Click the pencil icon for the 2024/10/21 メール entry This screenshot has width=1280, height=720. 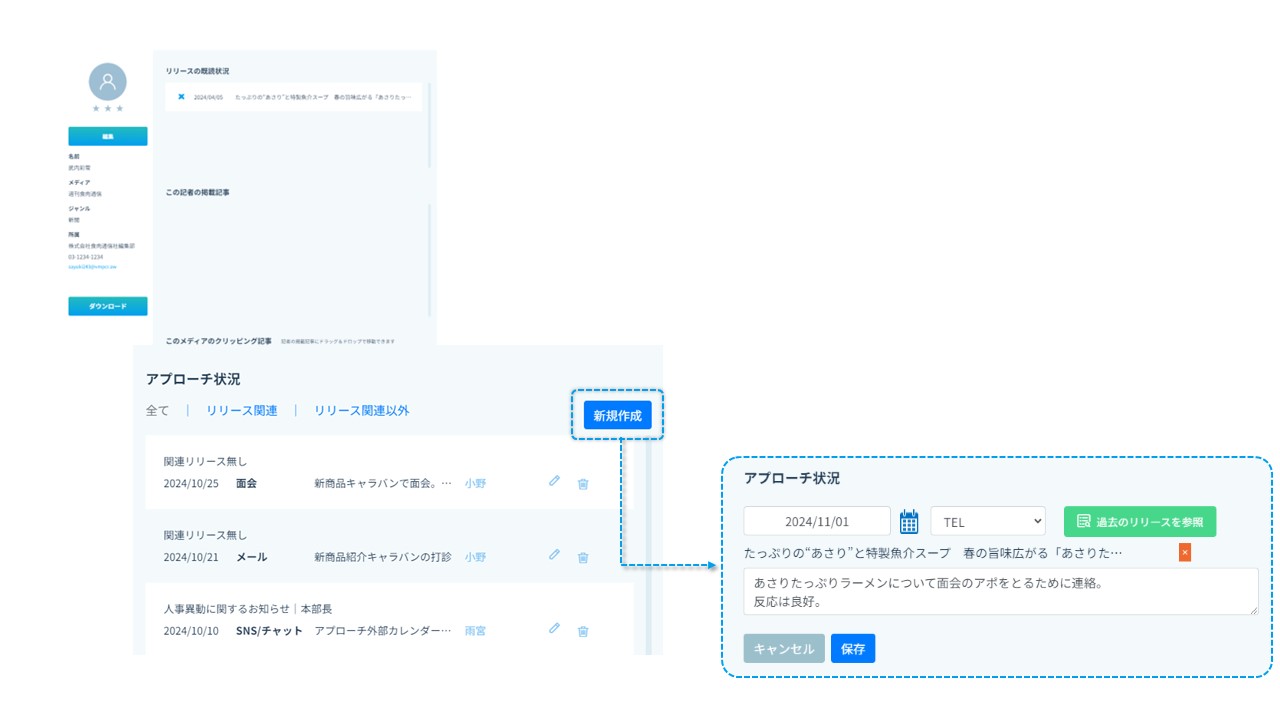tap(554, 555)
